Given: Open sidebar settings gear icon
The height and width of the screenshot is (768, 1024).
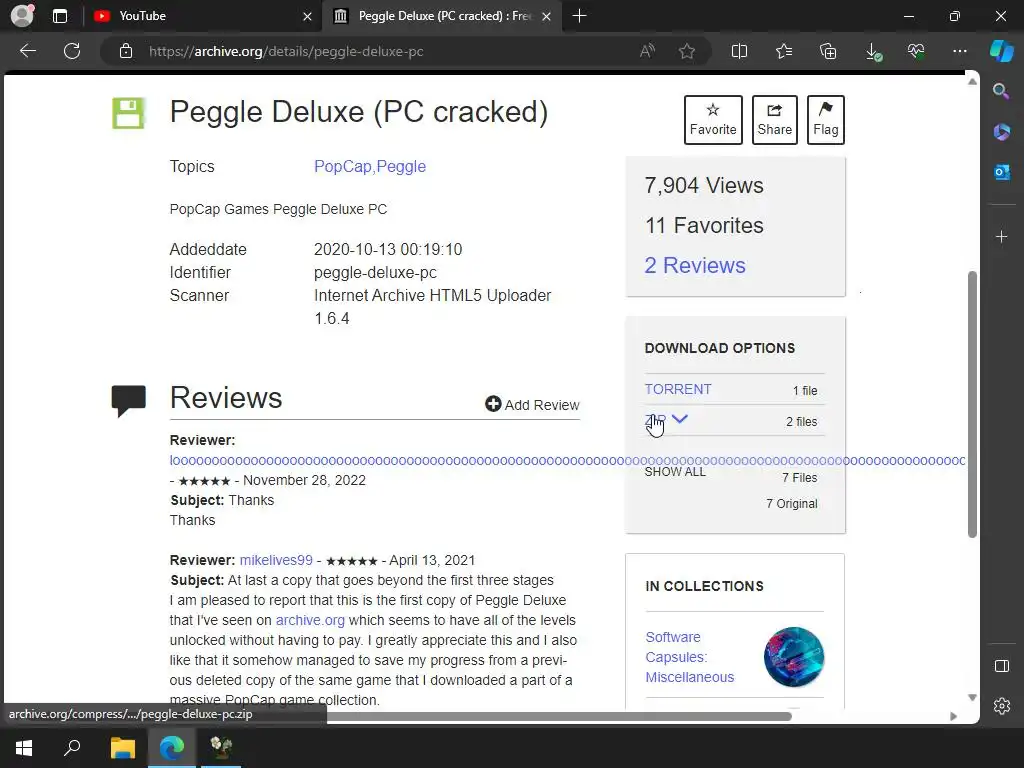Looking at the screenshot, I should [x=1001, y=706].
